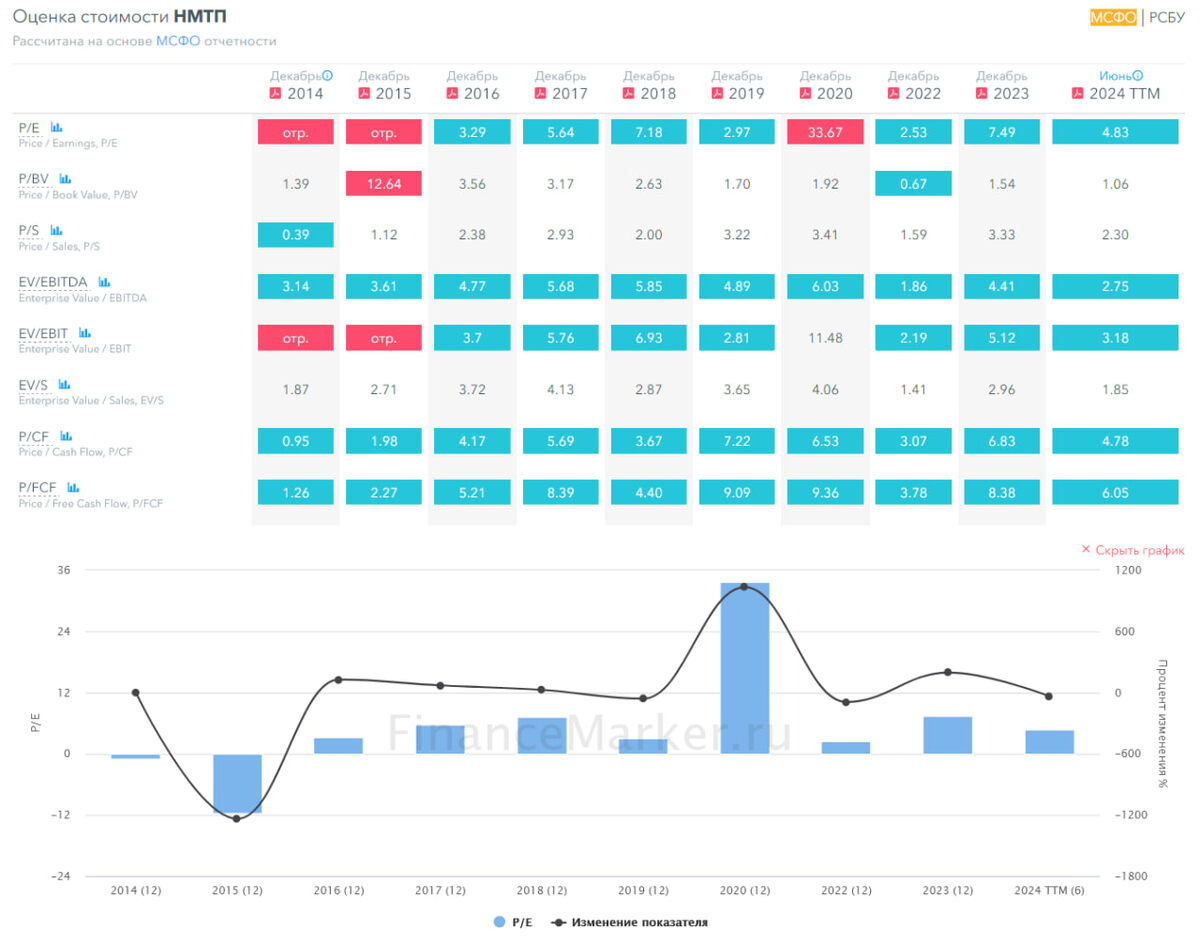The width and height of the screenshot is (1200, 945).
Task: Open the 2018 PDF report icon
Action: 629,93
